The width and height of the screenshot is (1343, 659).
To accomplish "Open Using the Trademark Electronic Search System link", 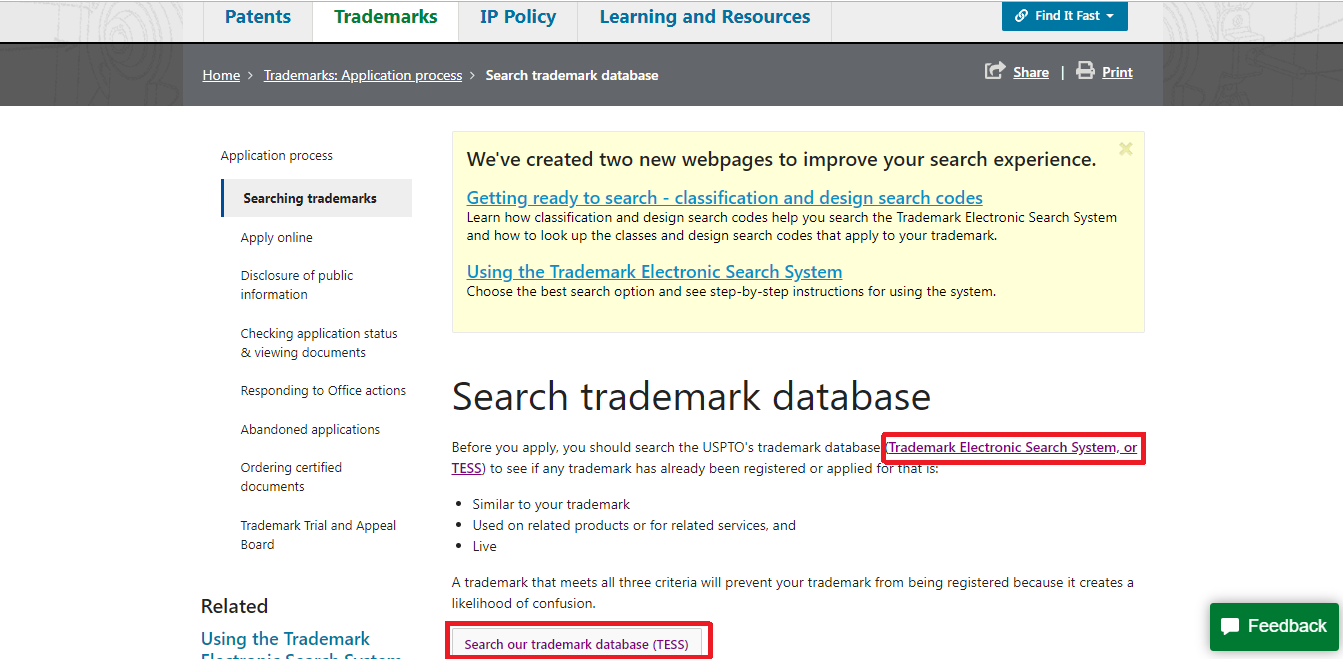I will [654, 272].
